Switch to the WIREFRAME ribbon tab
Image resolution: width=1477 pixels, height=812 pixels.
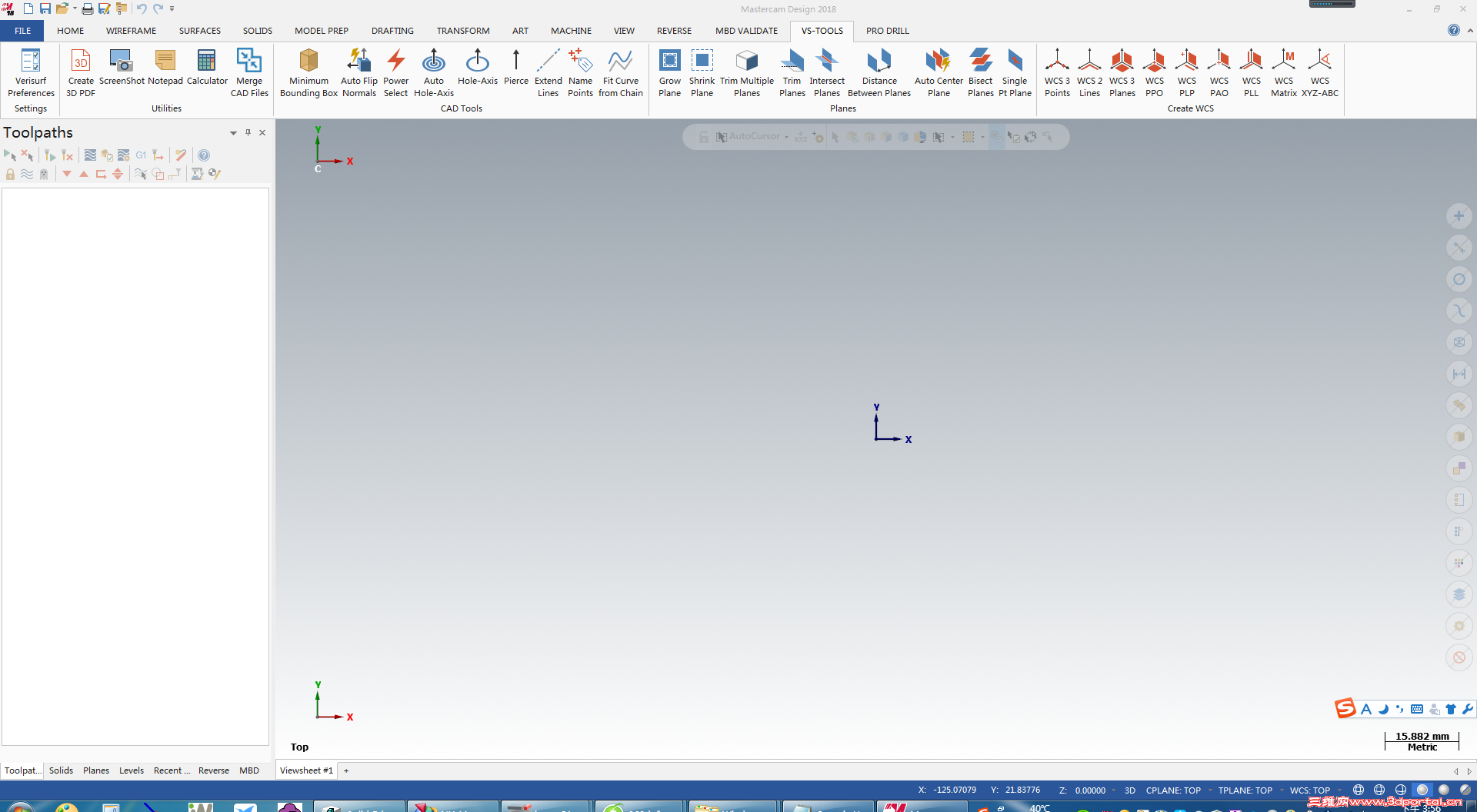[131, 31]
